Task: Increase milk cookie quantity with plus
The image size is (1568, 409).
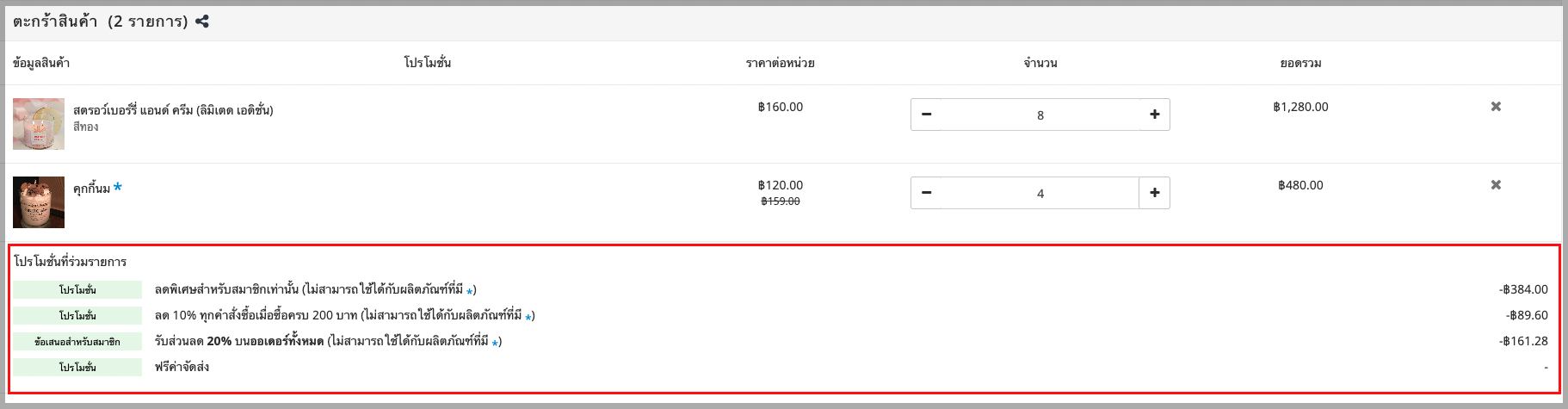Action: 1154,193
